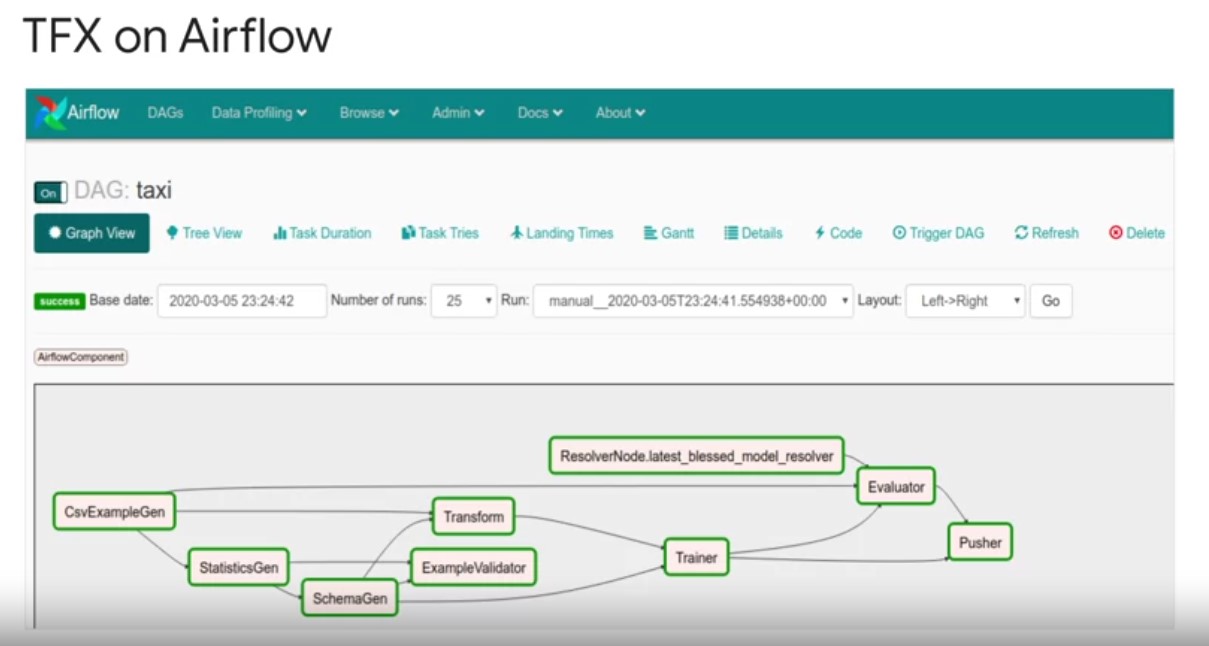
Task: Show the DAG Details list view
Action: point(730,233)
